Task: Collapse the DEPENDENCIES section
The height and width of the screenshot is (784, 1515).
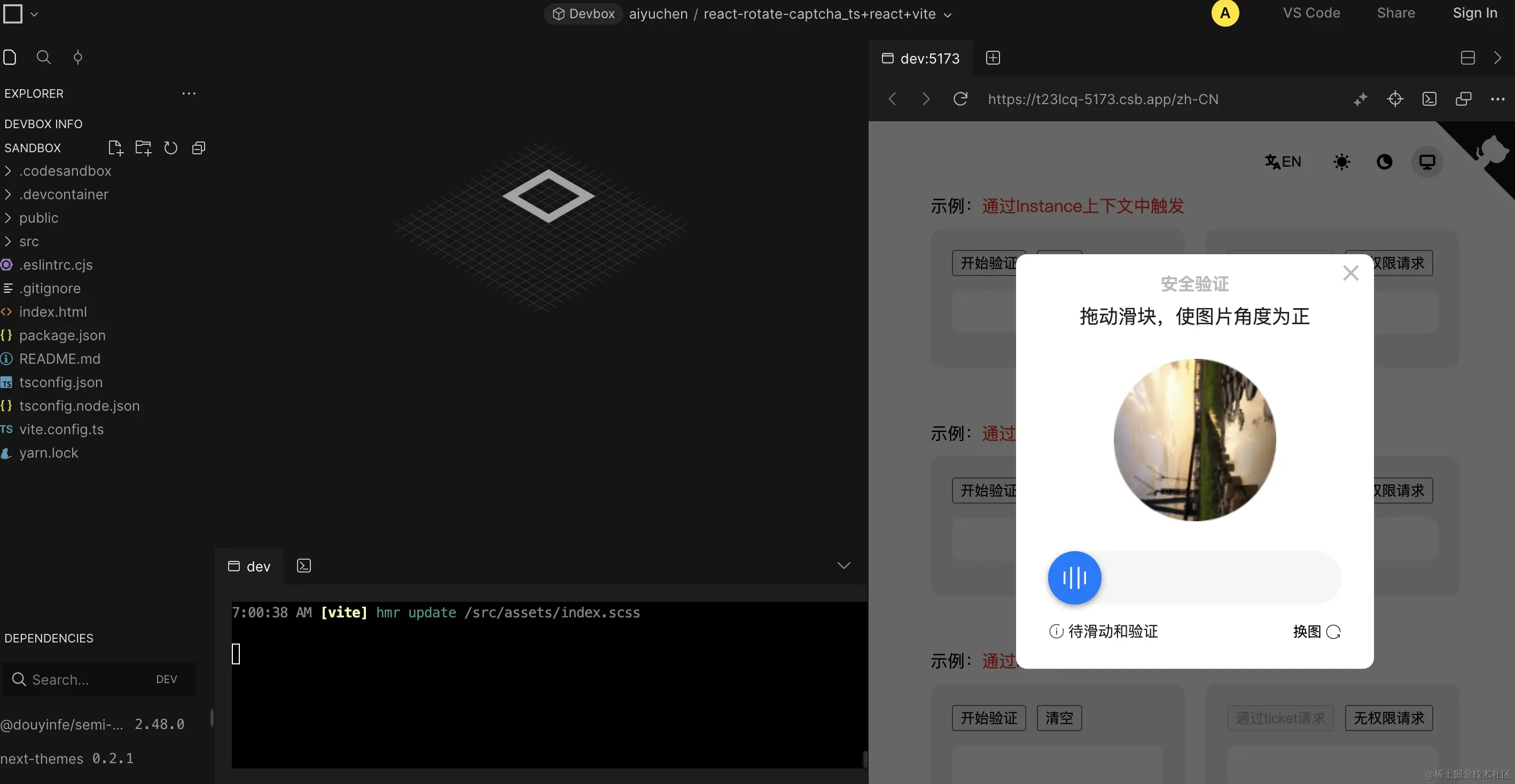Action: coord(49,639)
